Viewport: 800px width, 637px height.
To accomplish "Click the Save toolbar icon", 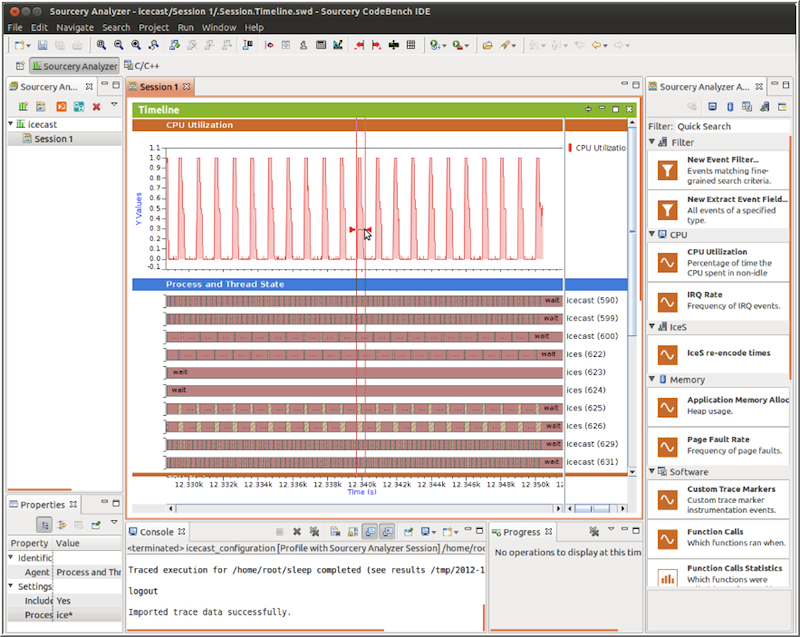I will (42, 45).
